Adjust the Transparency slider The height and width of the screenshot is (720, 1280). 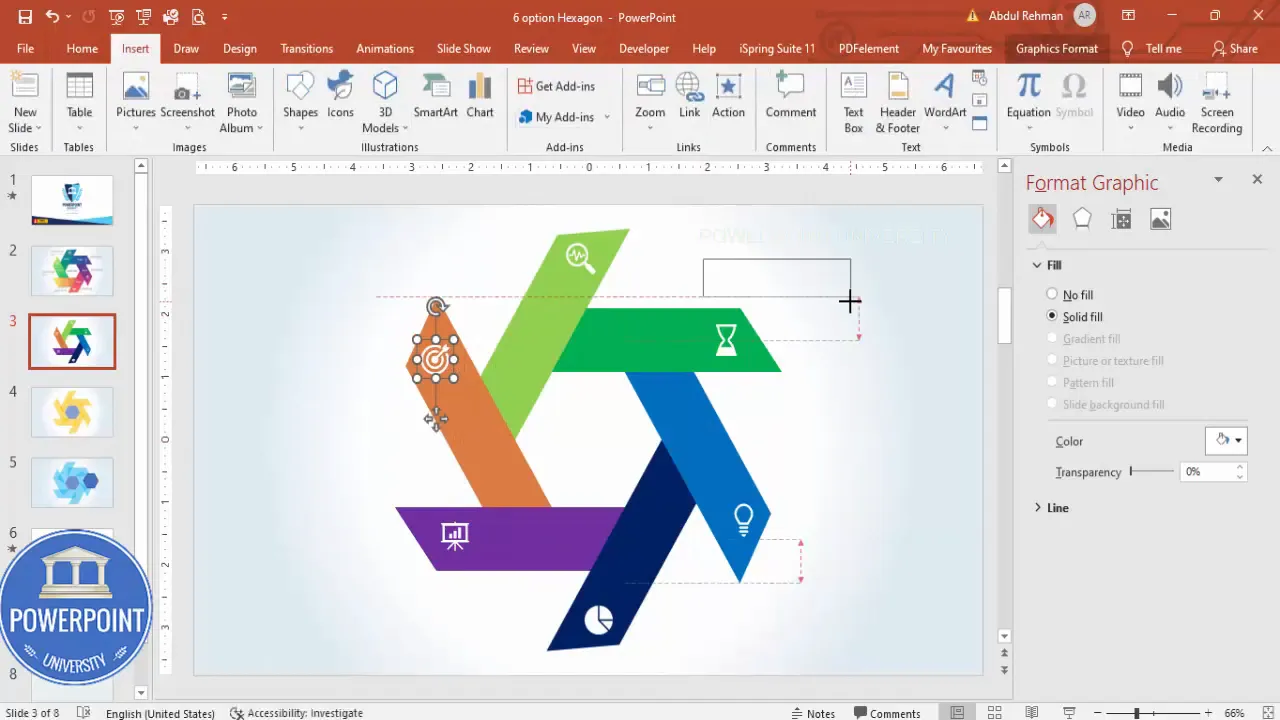click(1152, 471)
